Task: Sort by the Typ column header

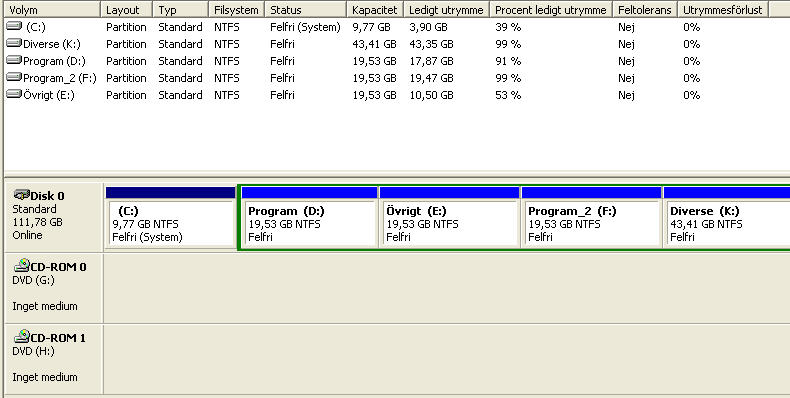Action: pyautogui.click(x=180, y=10)
